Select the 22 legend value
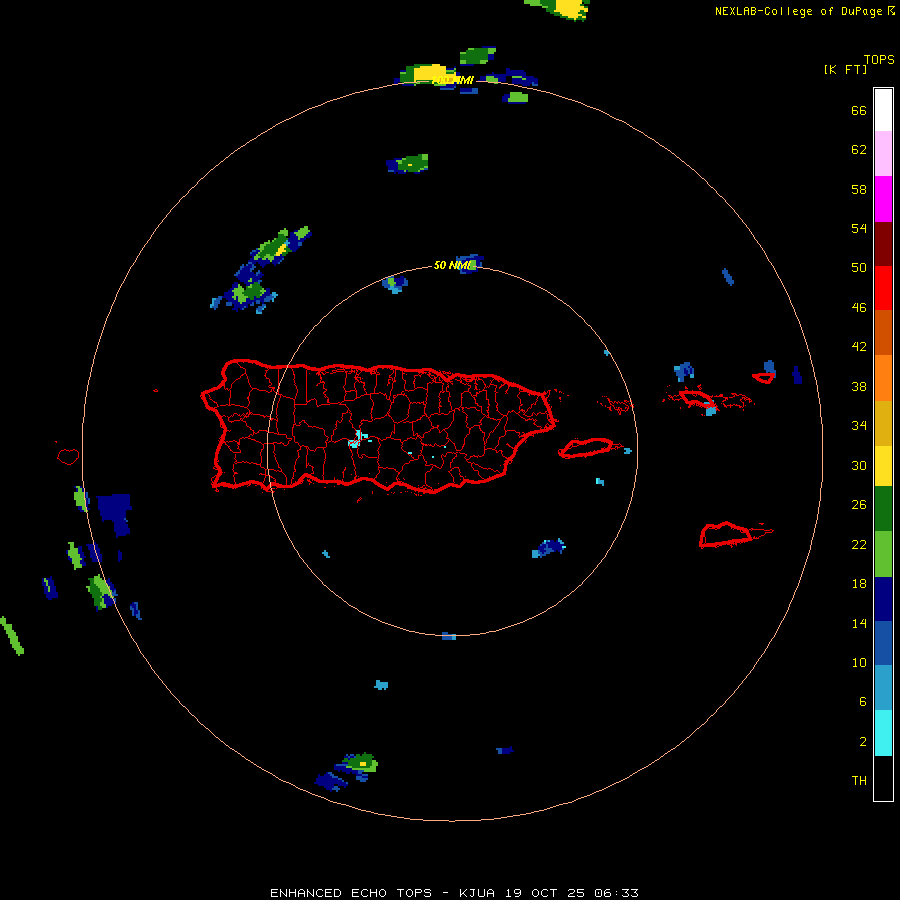Image resolution: width=900 pixels, height=900 pixels. pyautogui.click(x=859, y=544)
